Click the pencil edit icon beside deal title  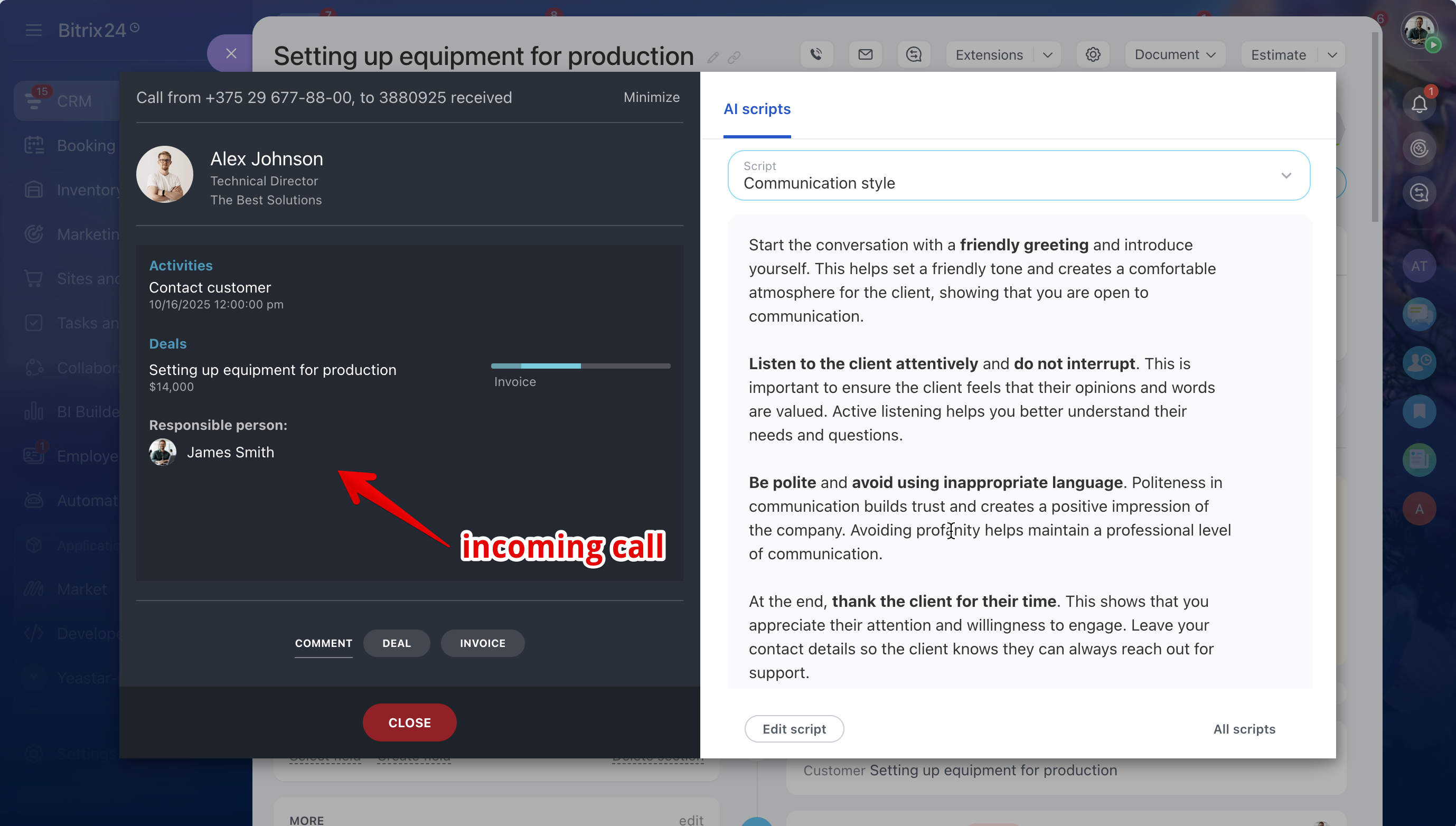713,57
